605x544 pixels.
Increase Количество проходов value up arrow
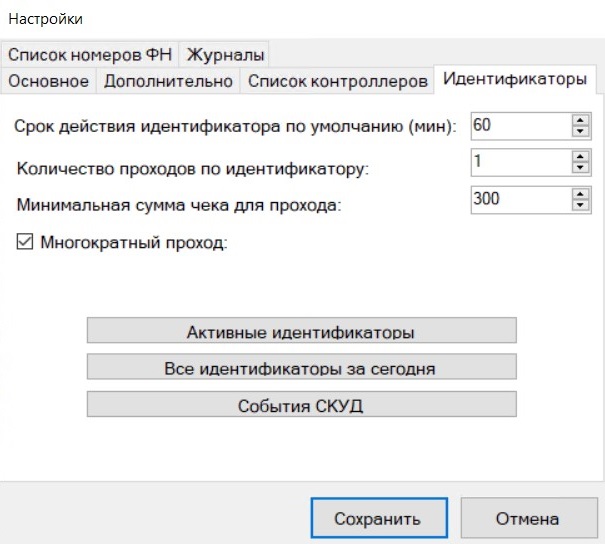click(580, 157)
